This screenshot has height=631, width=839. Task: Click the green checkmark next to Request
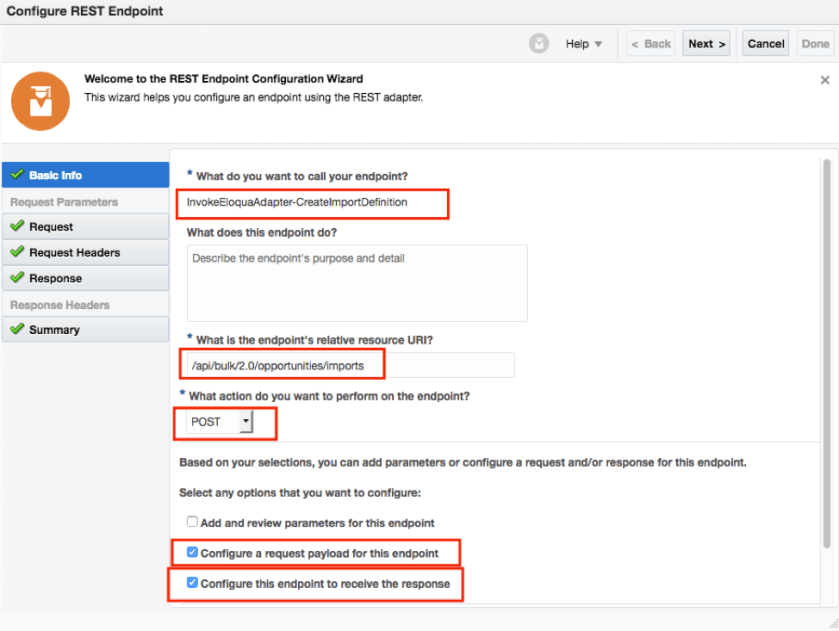tap(17, 227)
